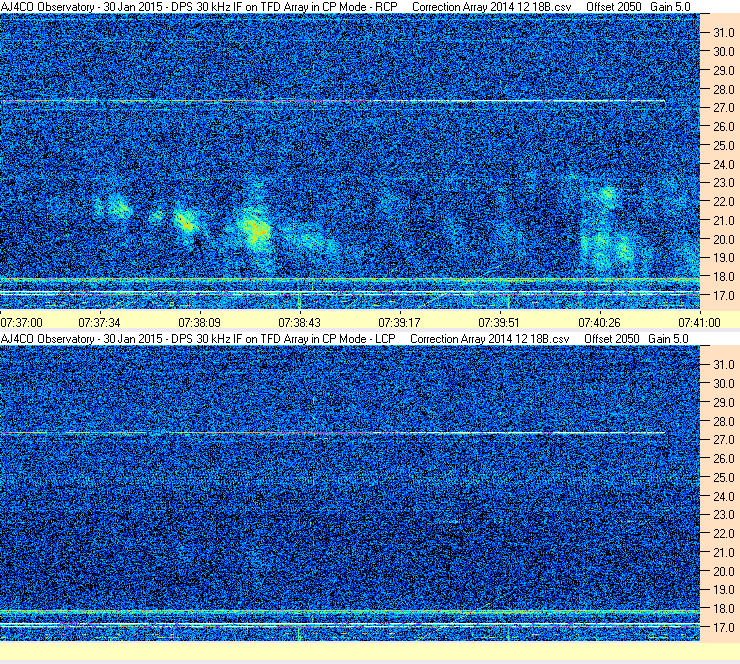This screenshot has width=740, height=664.
Task: Click the 07:37:00 time label
Action: click(x=22, y=323)
